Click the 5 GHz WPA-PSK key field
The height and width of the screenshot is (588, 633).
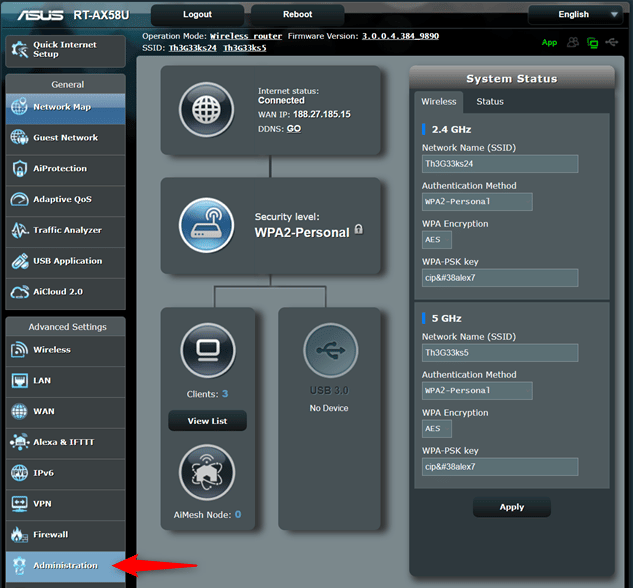click(500, 467)
